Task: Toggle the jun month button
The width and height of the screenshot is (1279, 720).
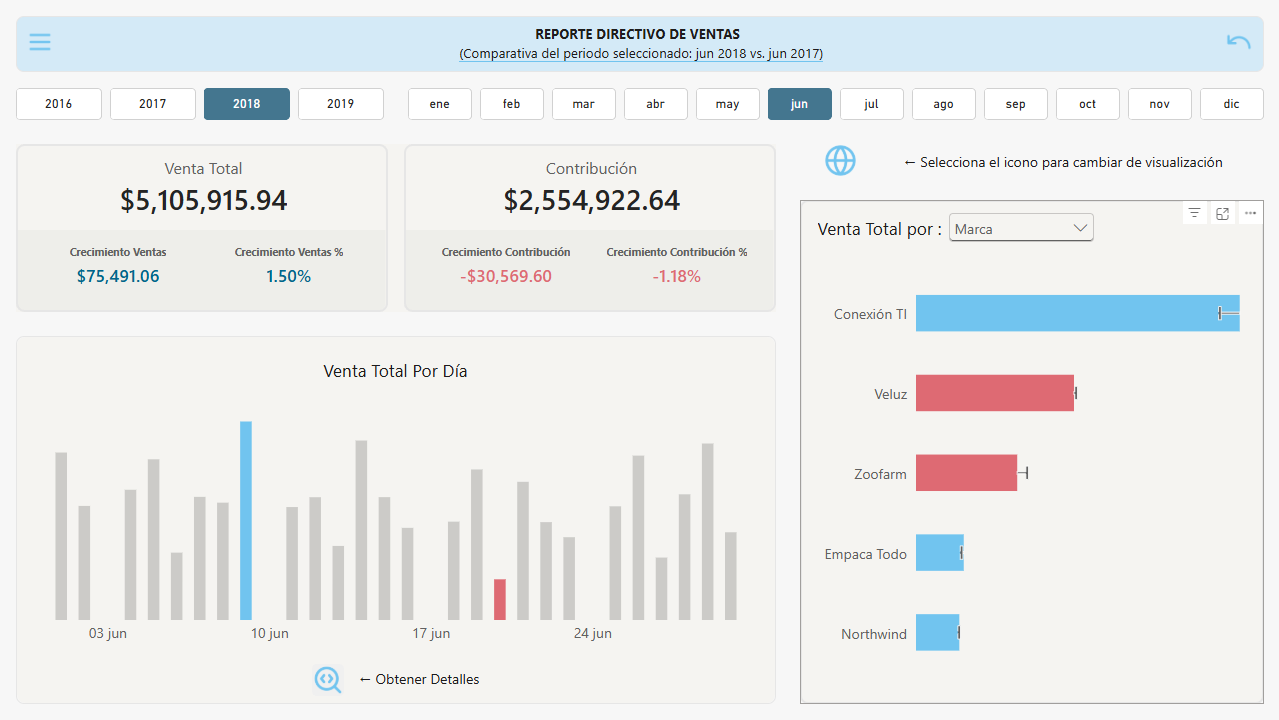Action: (800, 104)
